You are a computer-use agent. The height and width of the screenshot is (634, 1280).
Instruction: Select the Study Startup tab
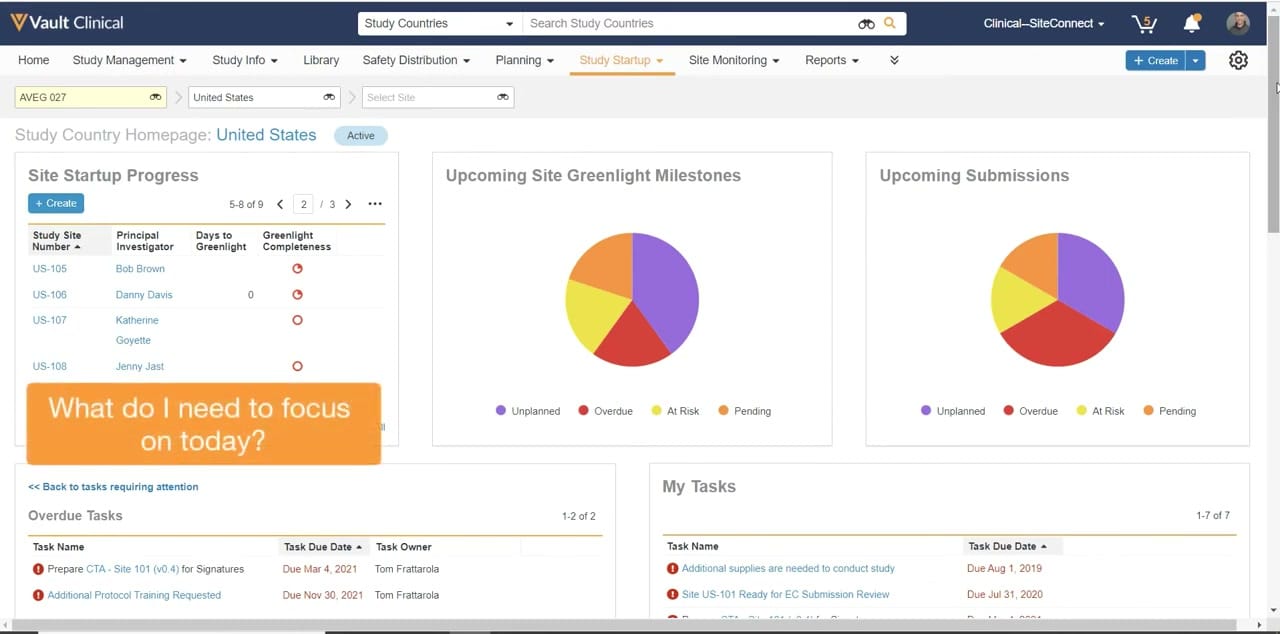tap(621, 60)
